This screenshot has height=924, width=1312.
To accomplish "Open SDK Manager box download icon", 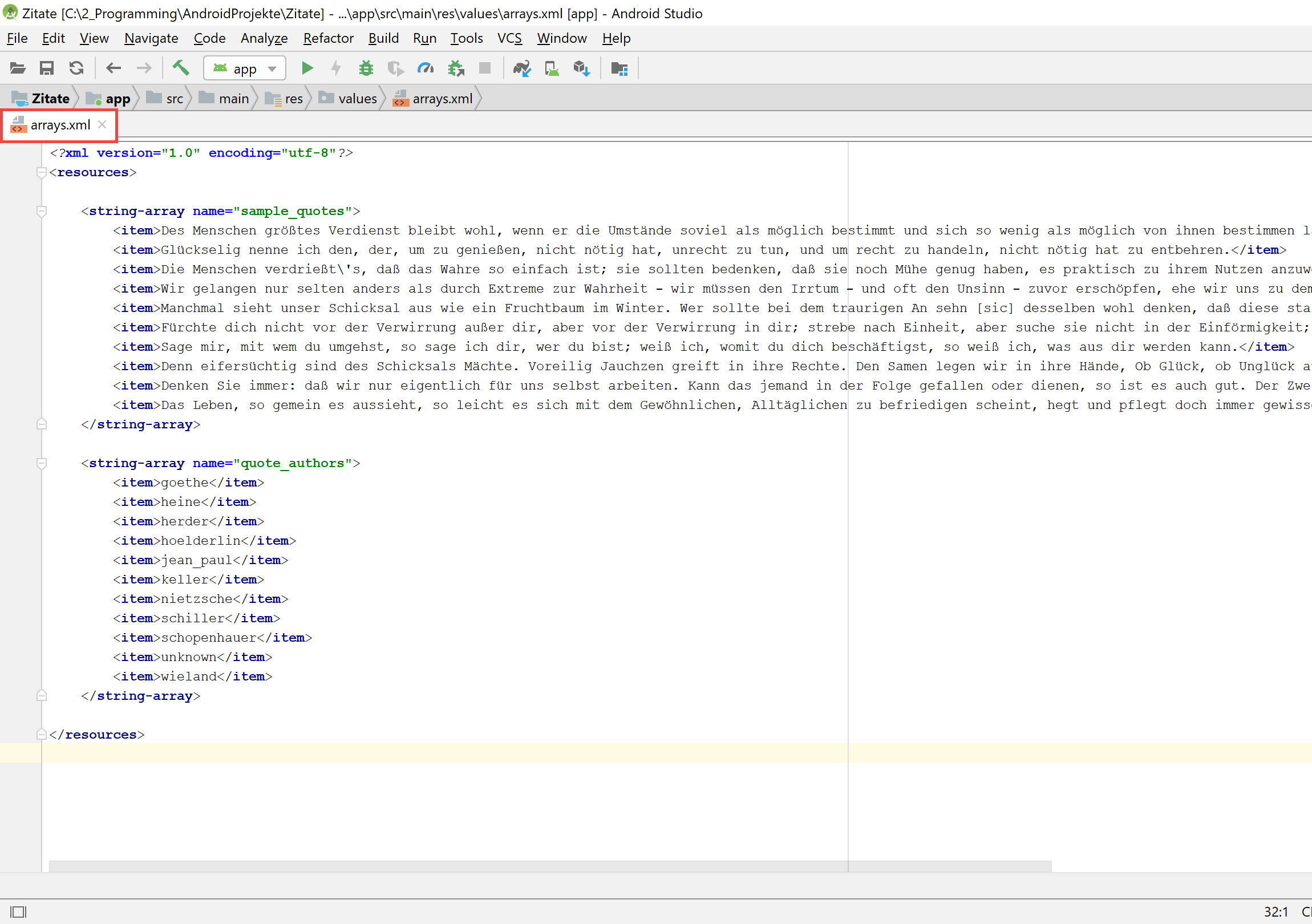I will tap(582, 68).
